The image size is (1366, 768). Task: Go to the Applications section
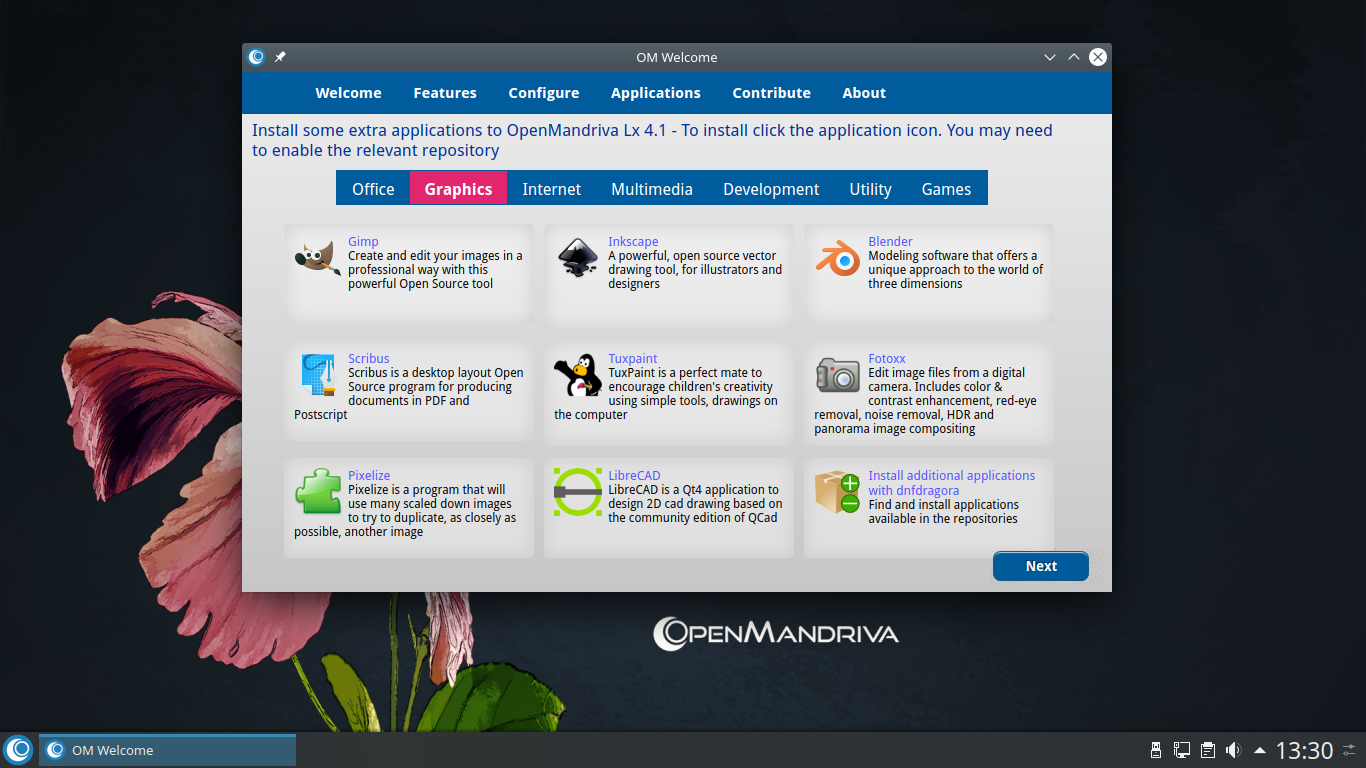click(x=656, y=93)
